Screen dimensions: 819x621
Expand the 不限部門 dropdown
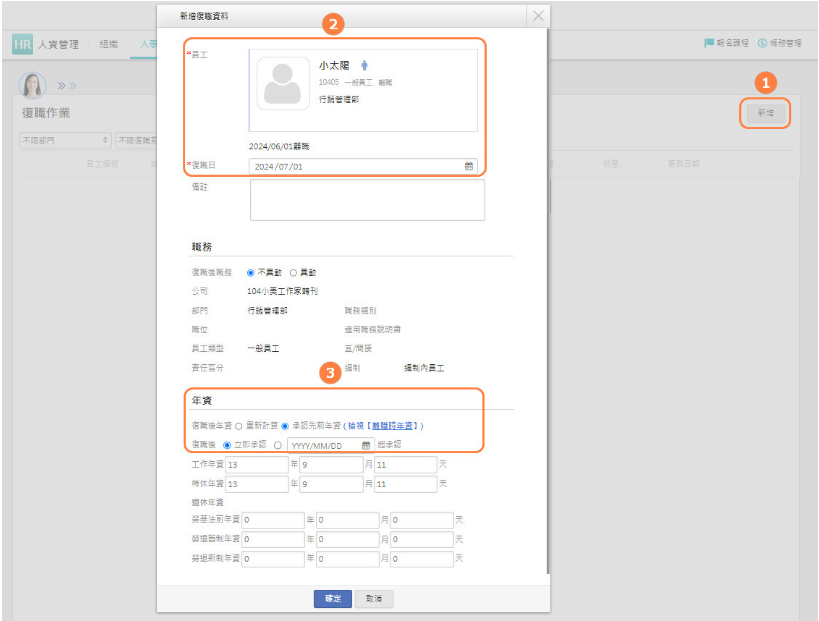click(x=65, y=140)
